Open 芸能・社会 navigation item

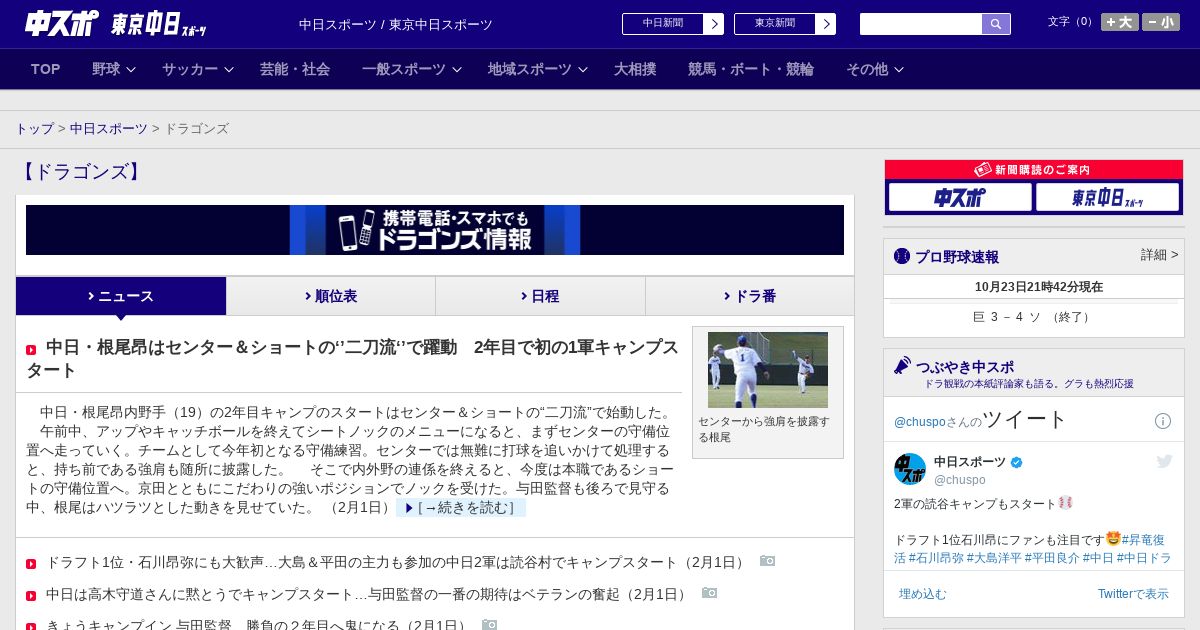(x=295, y=69)
